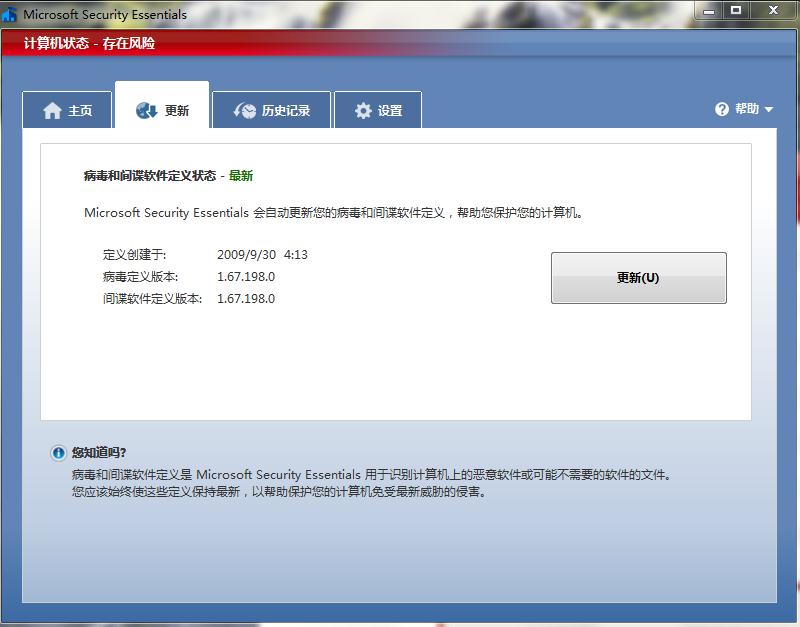The width and height of the screenshot is (800, 627).
Task: Click the 间谍软件定义版本: label
Action: click(x=153, y=298)
